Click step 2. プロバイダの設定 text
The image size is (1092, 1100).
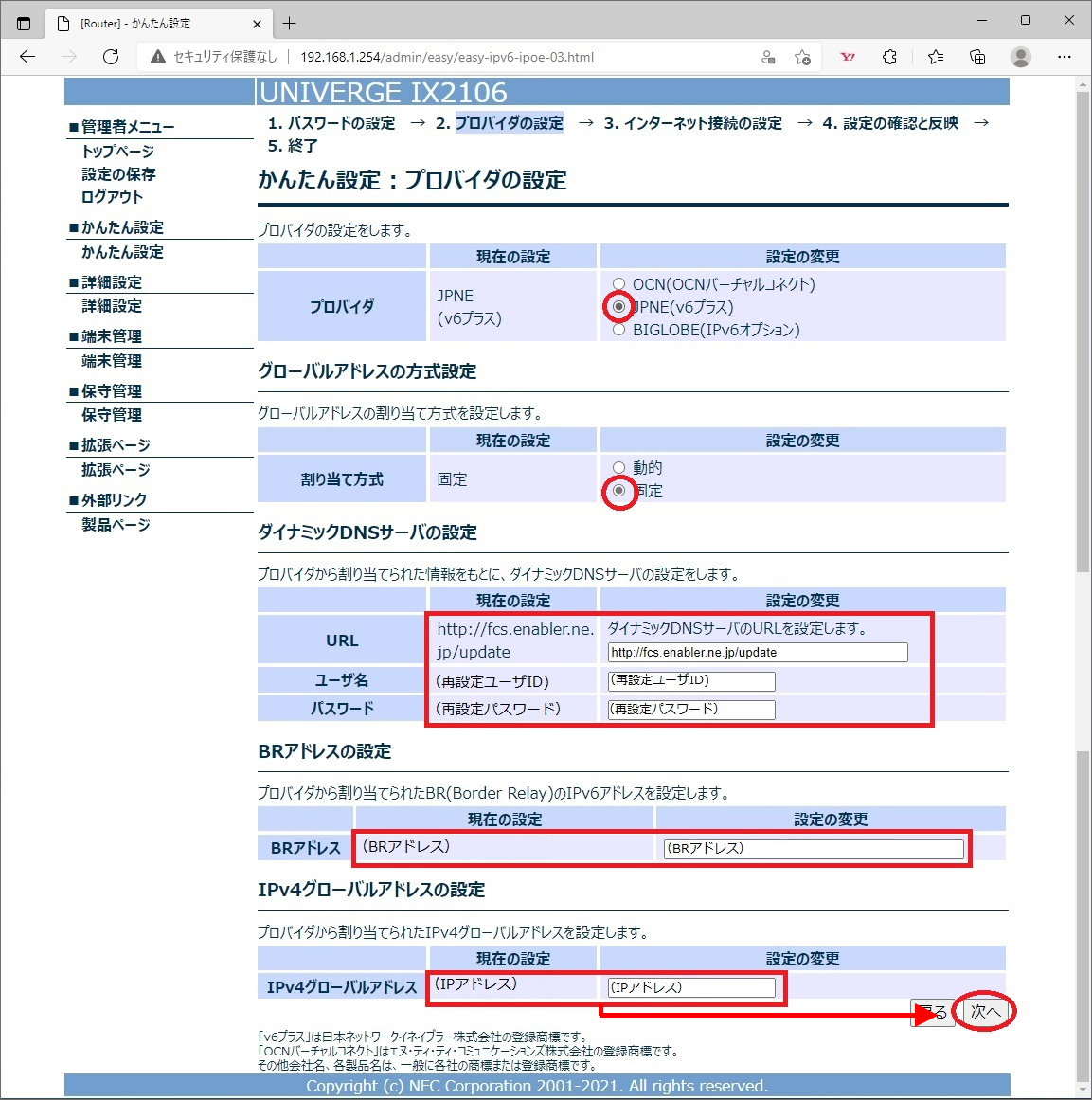click(499, 123)
